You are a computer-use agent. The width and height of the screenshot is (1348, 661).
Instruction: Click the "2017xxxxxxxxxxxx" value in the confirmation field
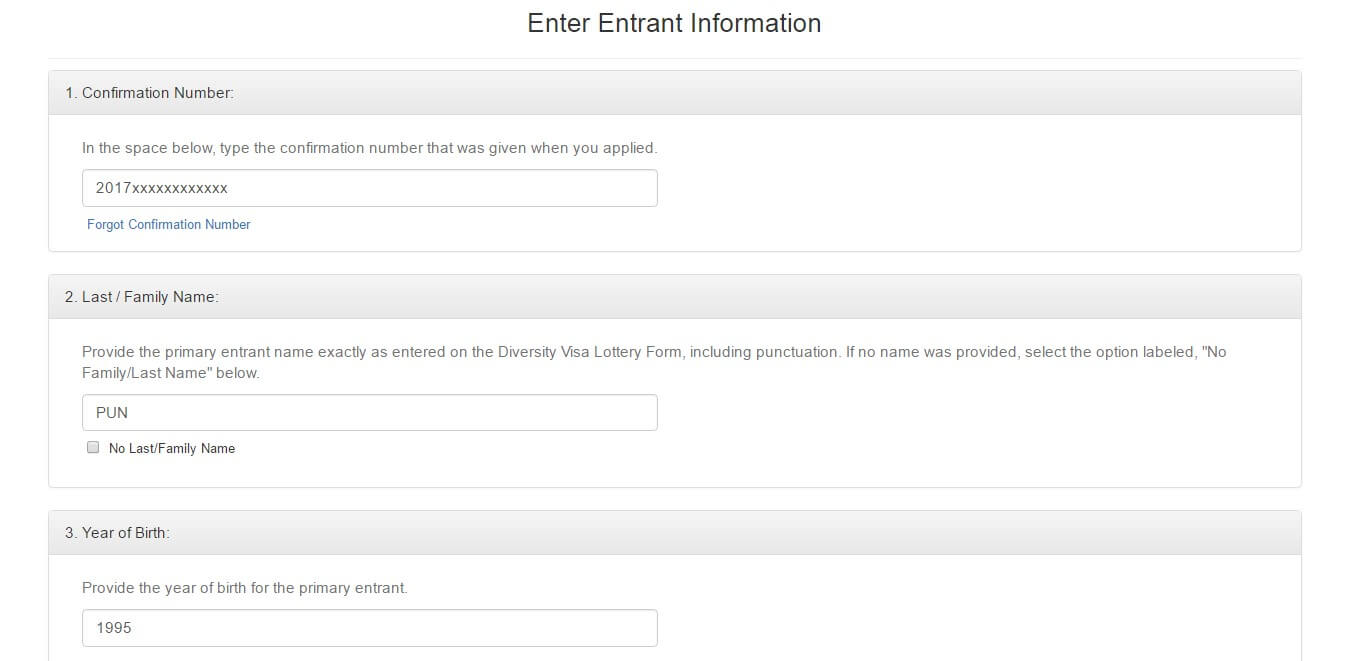[162, 188]
